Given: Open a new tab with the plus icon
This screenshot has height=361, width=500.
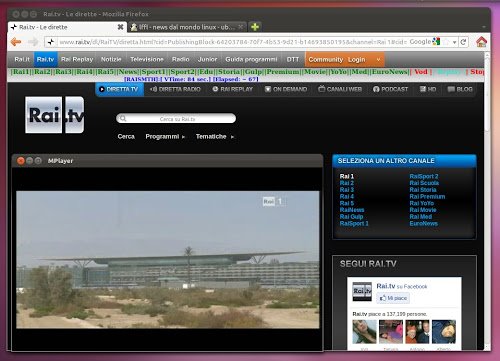Looking at the screenshot, I should (255, 27).
